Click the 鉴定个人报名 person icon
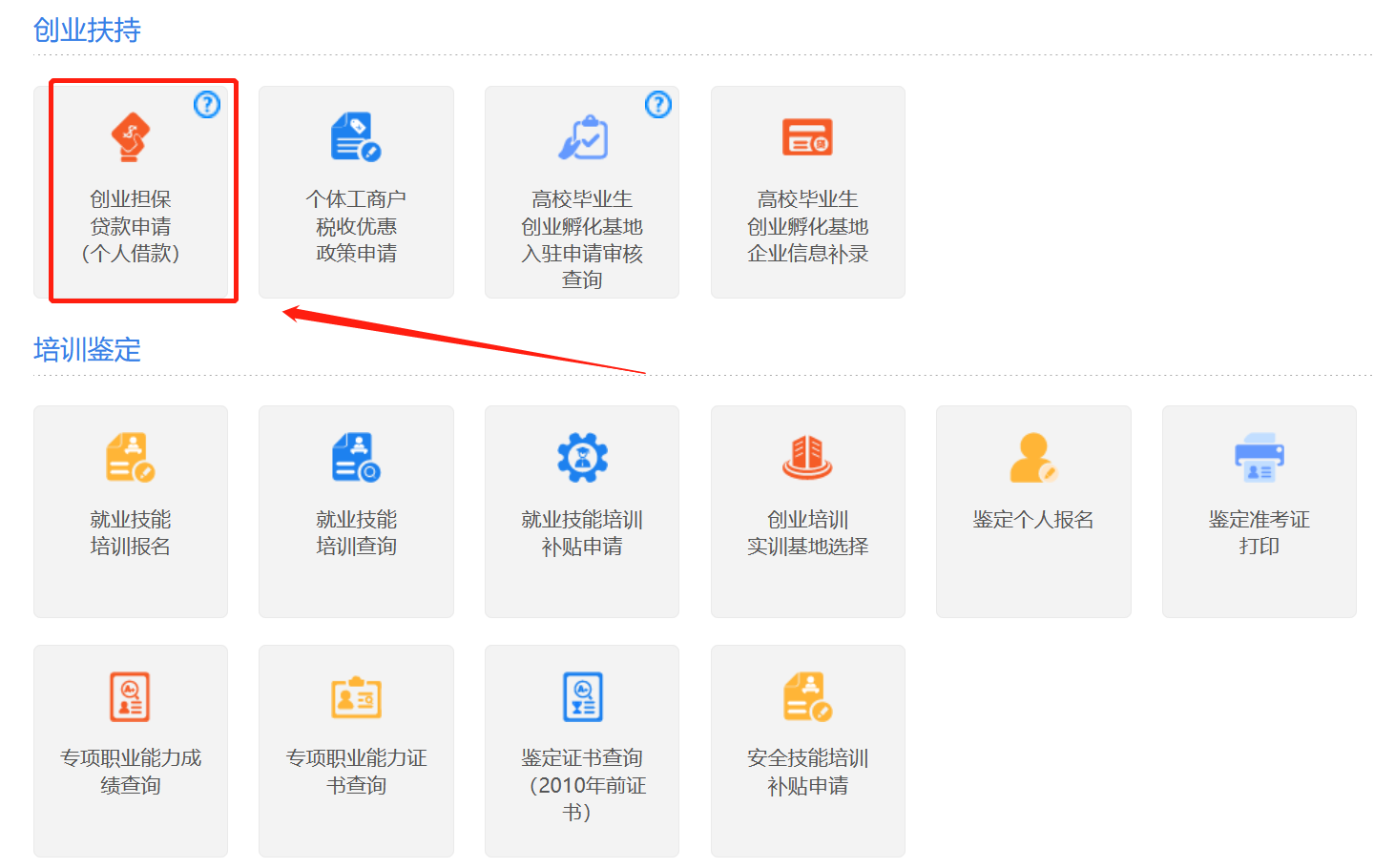The width and height of the screenshot is (1374, 868). [1033, 457]
